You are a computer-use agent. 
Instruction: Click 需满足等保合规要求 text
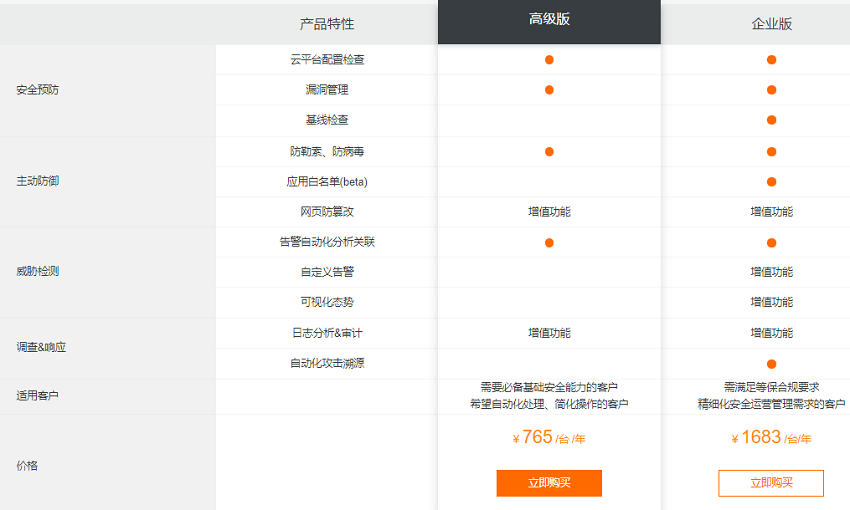[771, 387]
